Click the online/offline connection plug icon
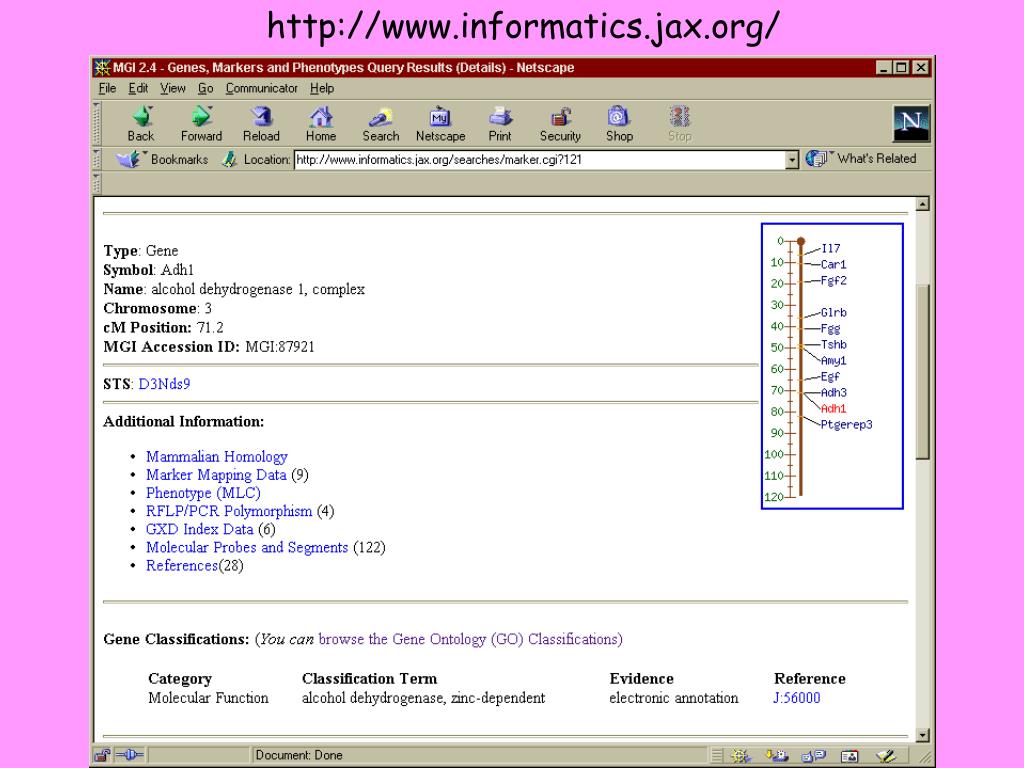 [129, 756]
